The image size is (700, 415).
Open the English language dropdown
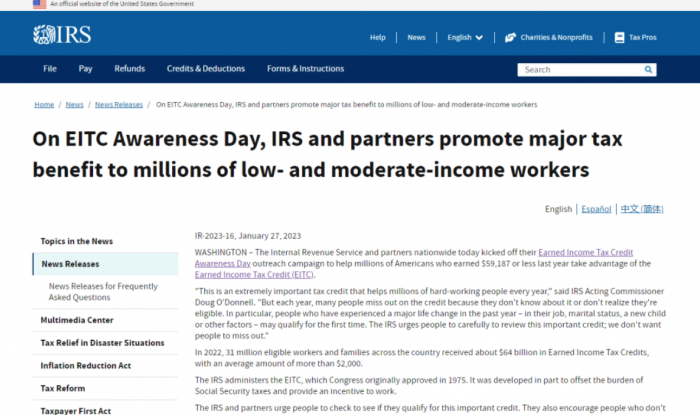tap(465, 38)
